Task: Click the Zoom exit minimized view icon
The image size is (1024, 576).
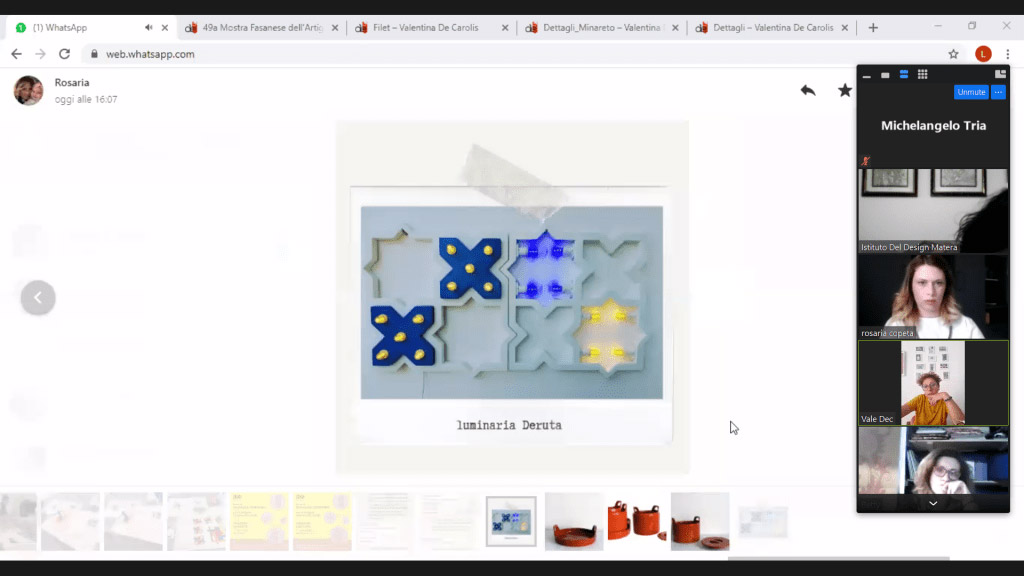Action: click(1000, 74)
